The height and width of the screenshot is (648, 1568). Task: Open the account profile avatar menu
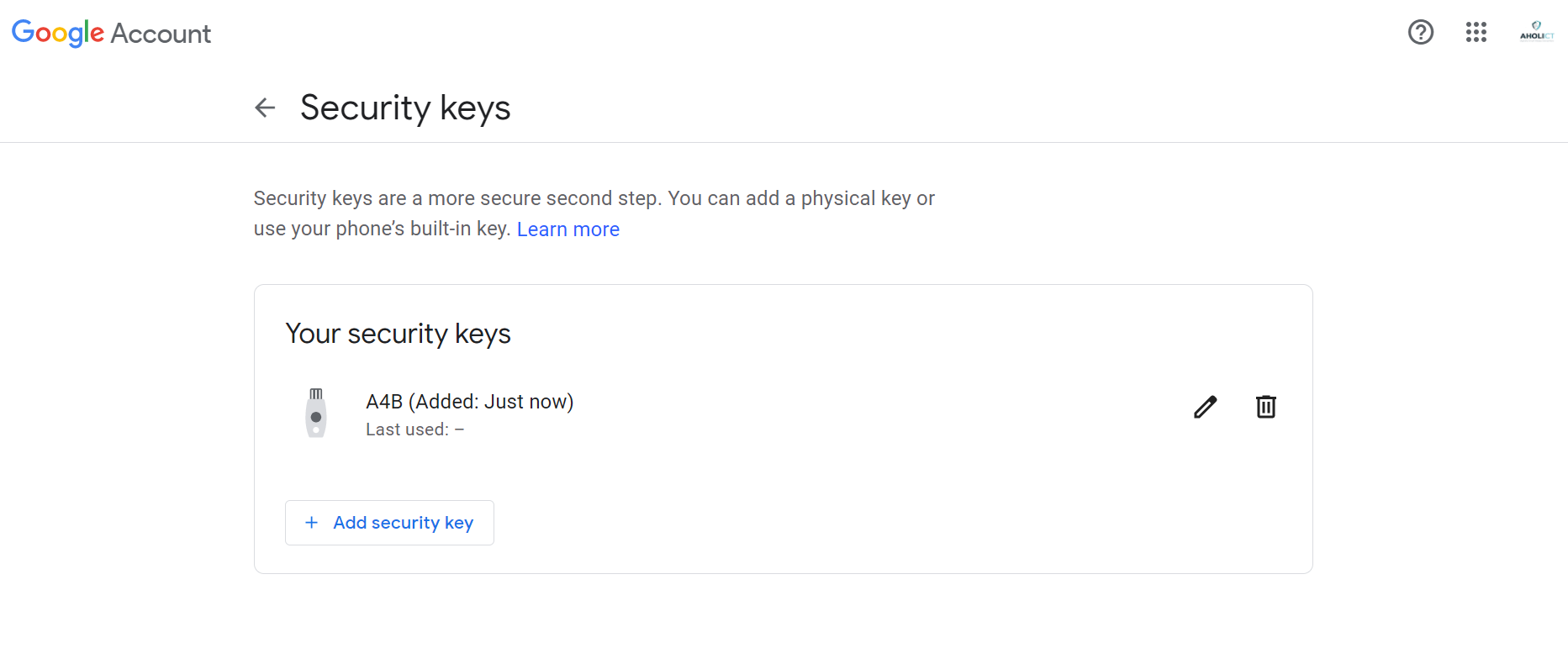(x=1536, y=32)
